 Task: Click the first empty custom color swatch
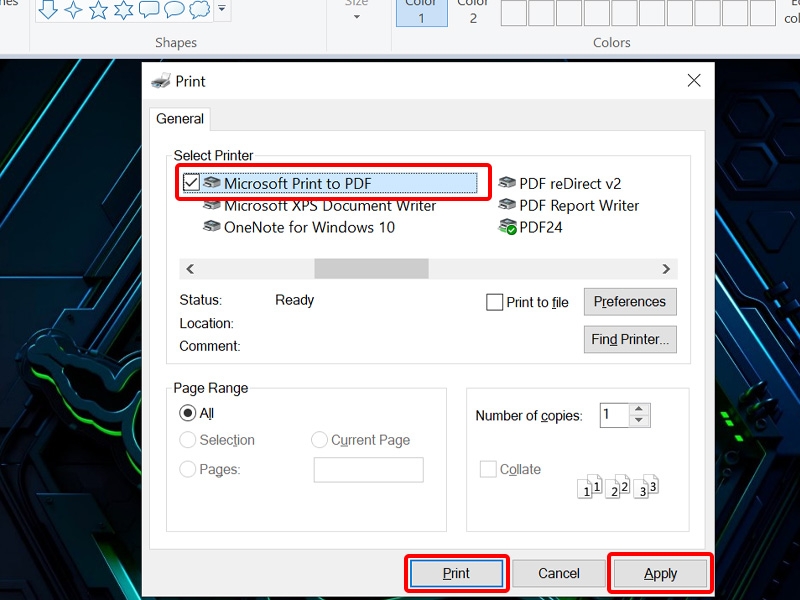coord(514,13)
